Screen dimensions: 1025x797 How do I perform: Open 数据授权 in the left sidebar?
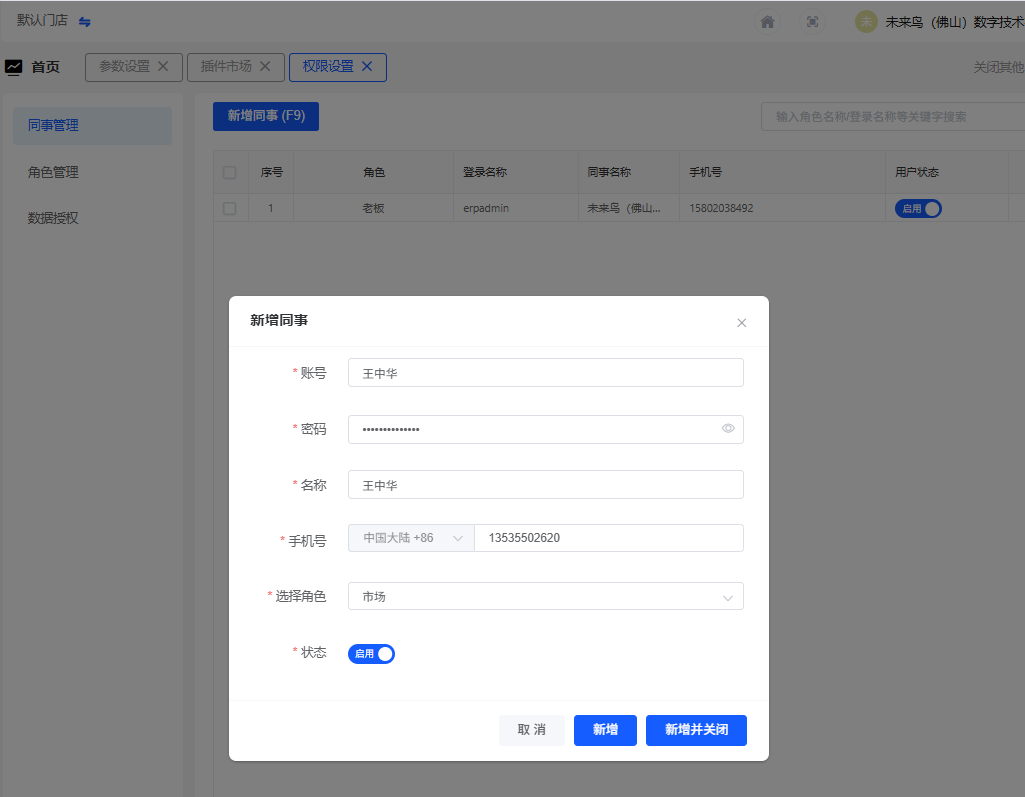54,218
